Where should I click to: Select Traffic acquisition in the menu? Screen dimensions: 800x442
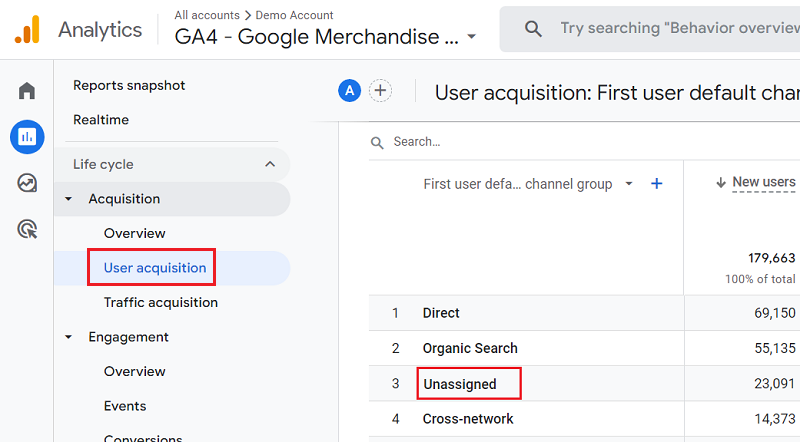pyautogui.click(x=160, y=302)
